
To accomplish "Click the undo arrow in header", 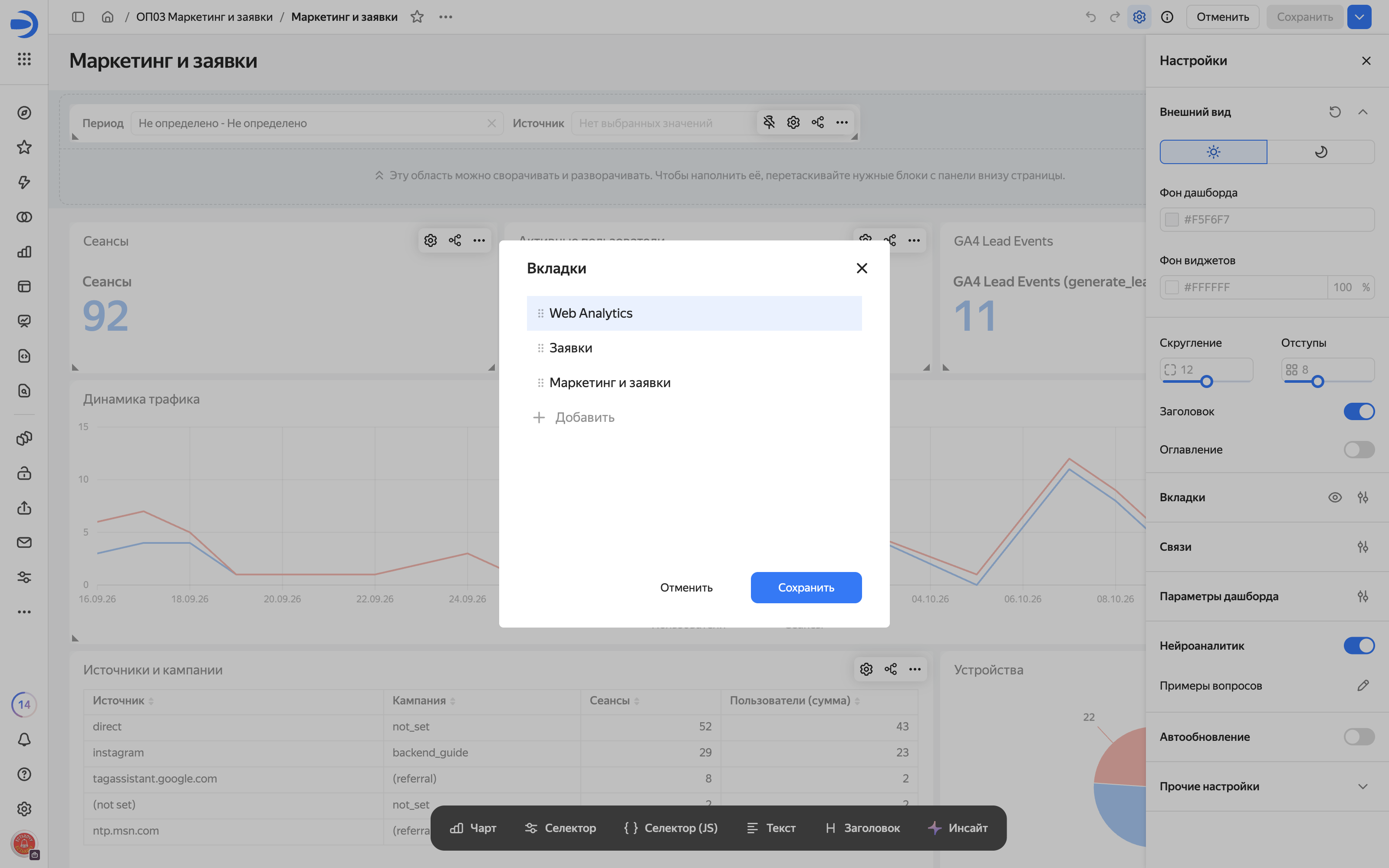I will (1090, 16).
